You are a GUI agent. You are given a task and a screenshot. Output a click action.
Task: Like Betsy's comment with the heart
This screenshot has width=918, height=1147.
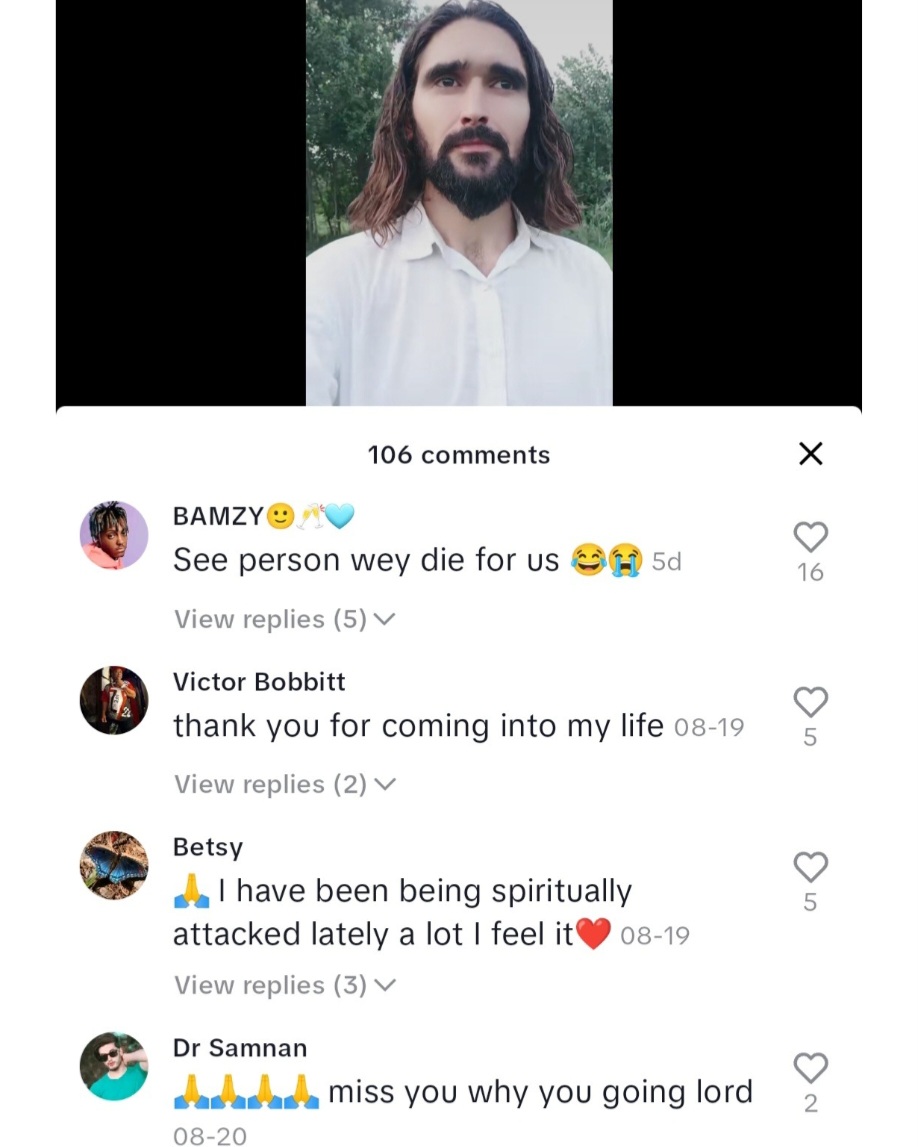click(x=811, y=867)
